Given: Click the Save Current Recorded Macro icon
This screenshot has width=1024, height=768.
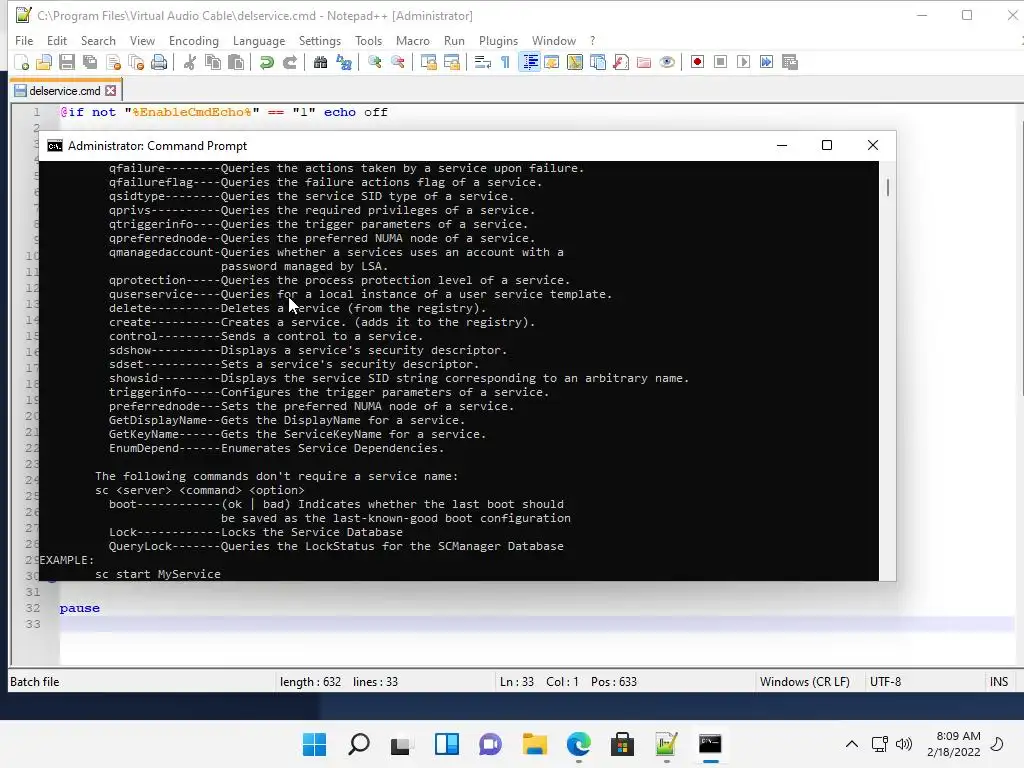Looking at the screenshot, I should point(790,62).
